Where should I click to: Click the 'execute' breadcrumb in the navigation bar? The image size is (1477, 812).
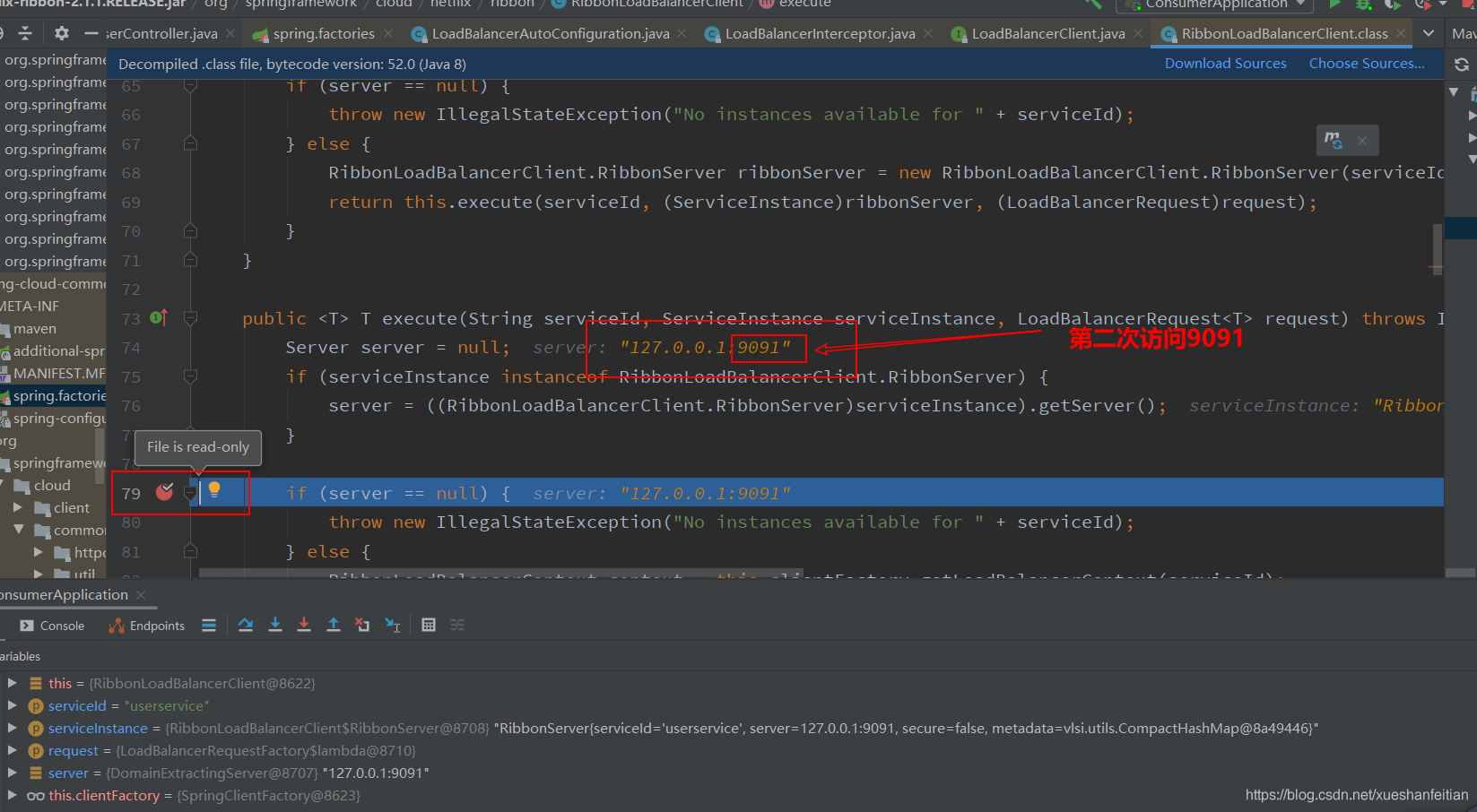tap(804, 4)
